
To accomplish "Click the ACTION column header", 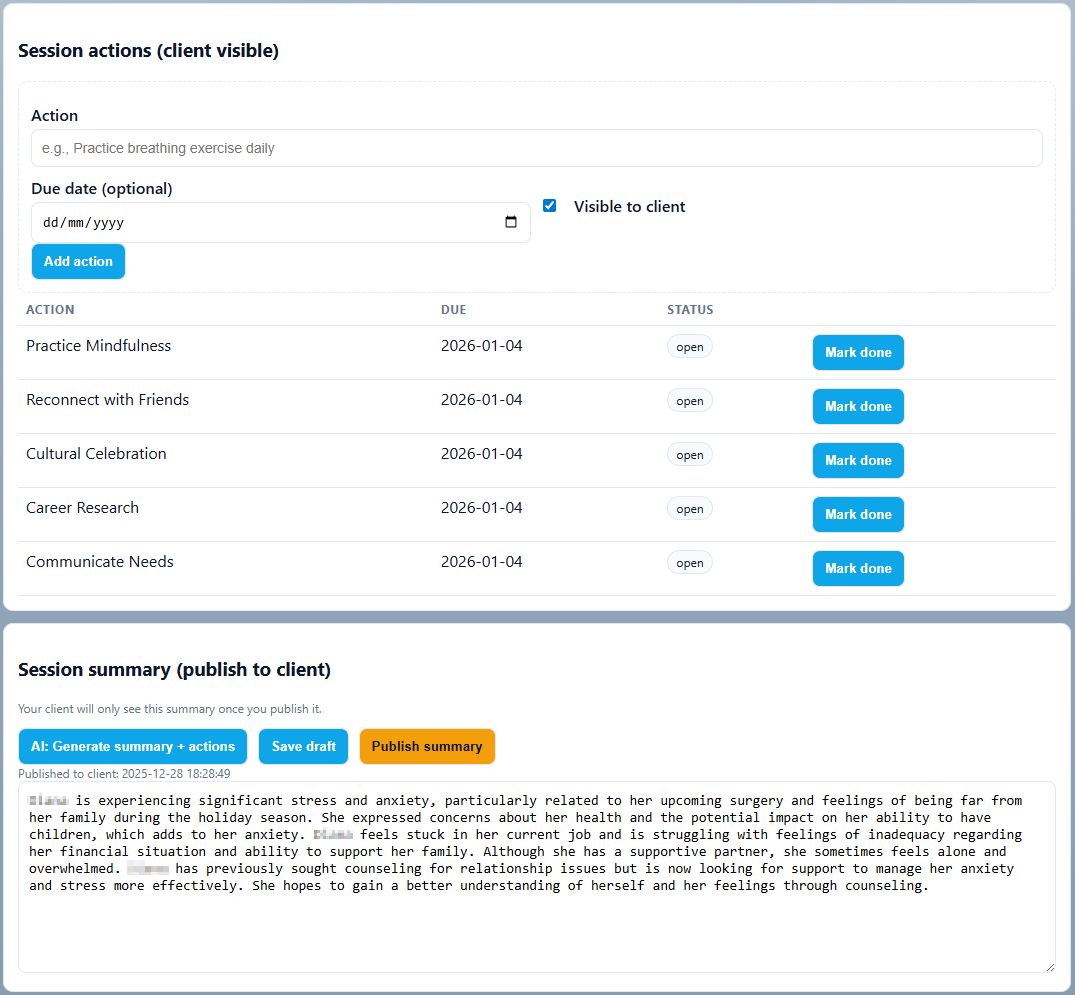I will click(x=50, y=310).
